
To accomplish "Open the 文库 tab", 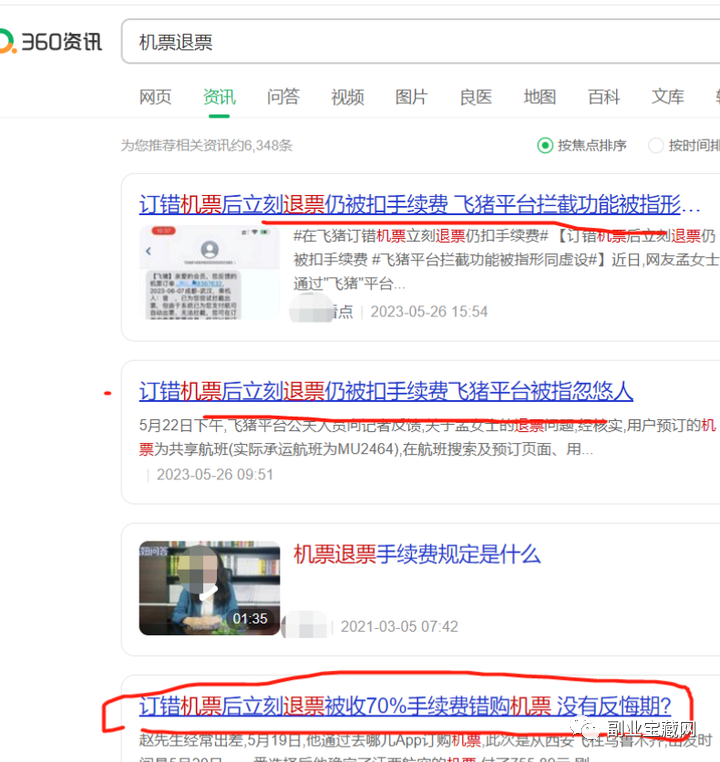I will (668, 97).
